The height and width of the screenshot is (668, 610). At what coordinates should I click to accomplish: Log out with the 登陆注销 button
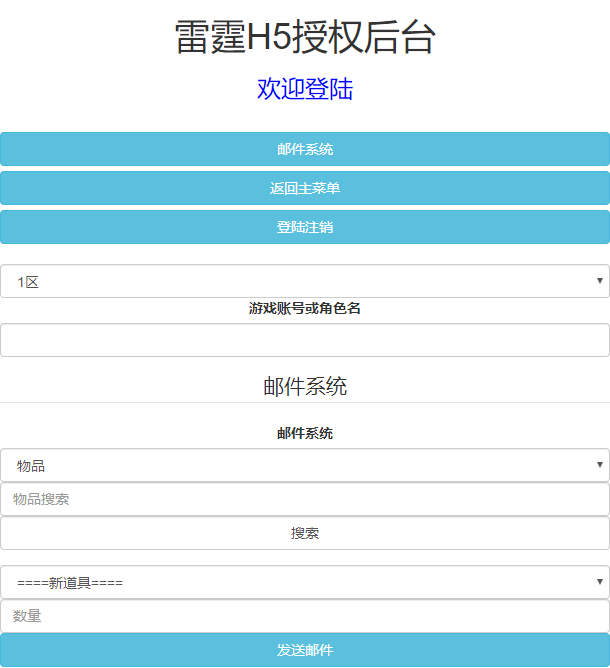point(305,227)
